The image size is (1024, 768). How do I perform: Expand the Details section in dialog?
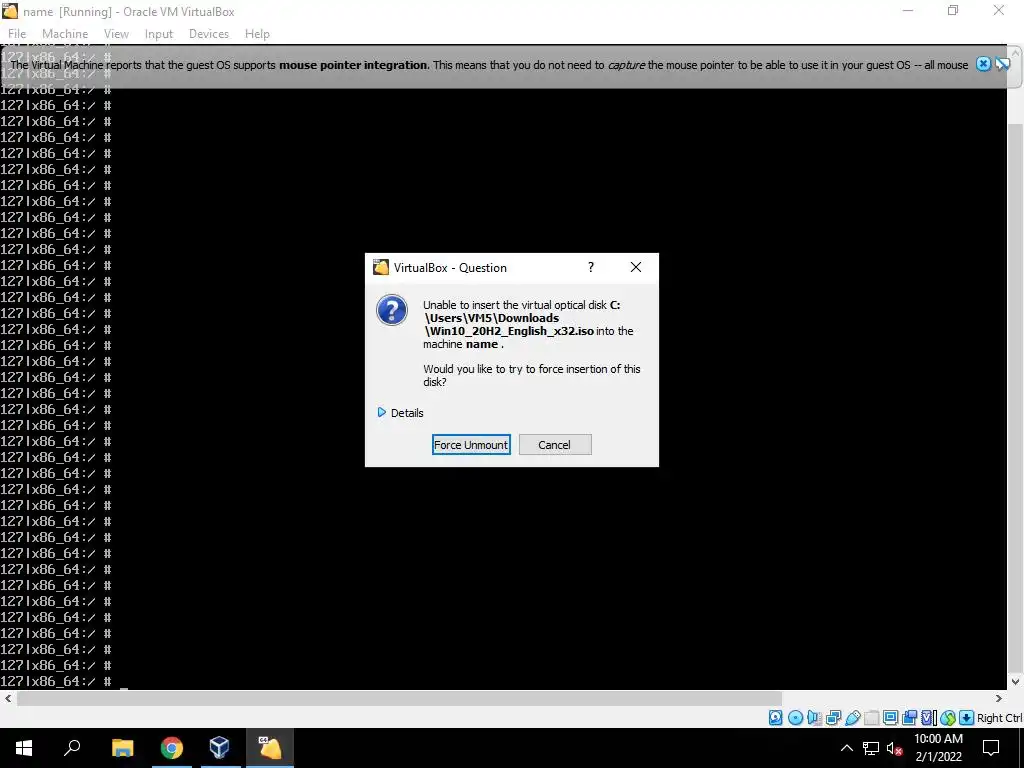(400, 413)
